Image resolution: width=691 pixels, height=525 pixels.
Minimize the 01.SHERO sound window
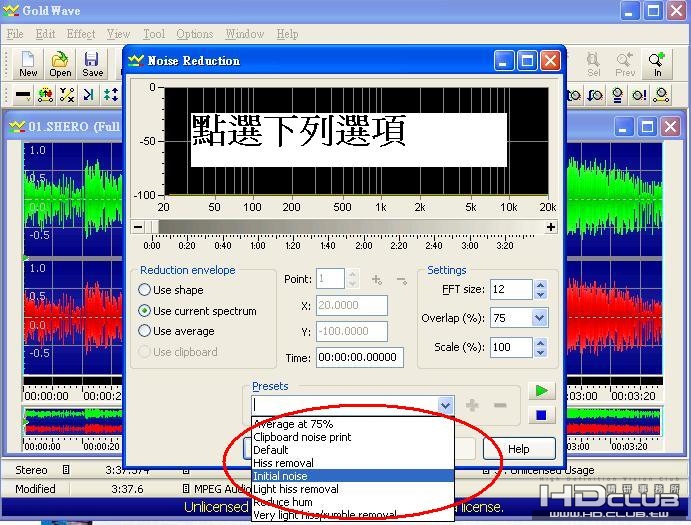coord(623,127)
